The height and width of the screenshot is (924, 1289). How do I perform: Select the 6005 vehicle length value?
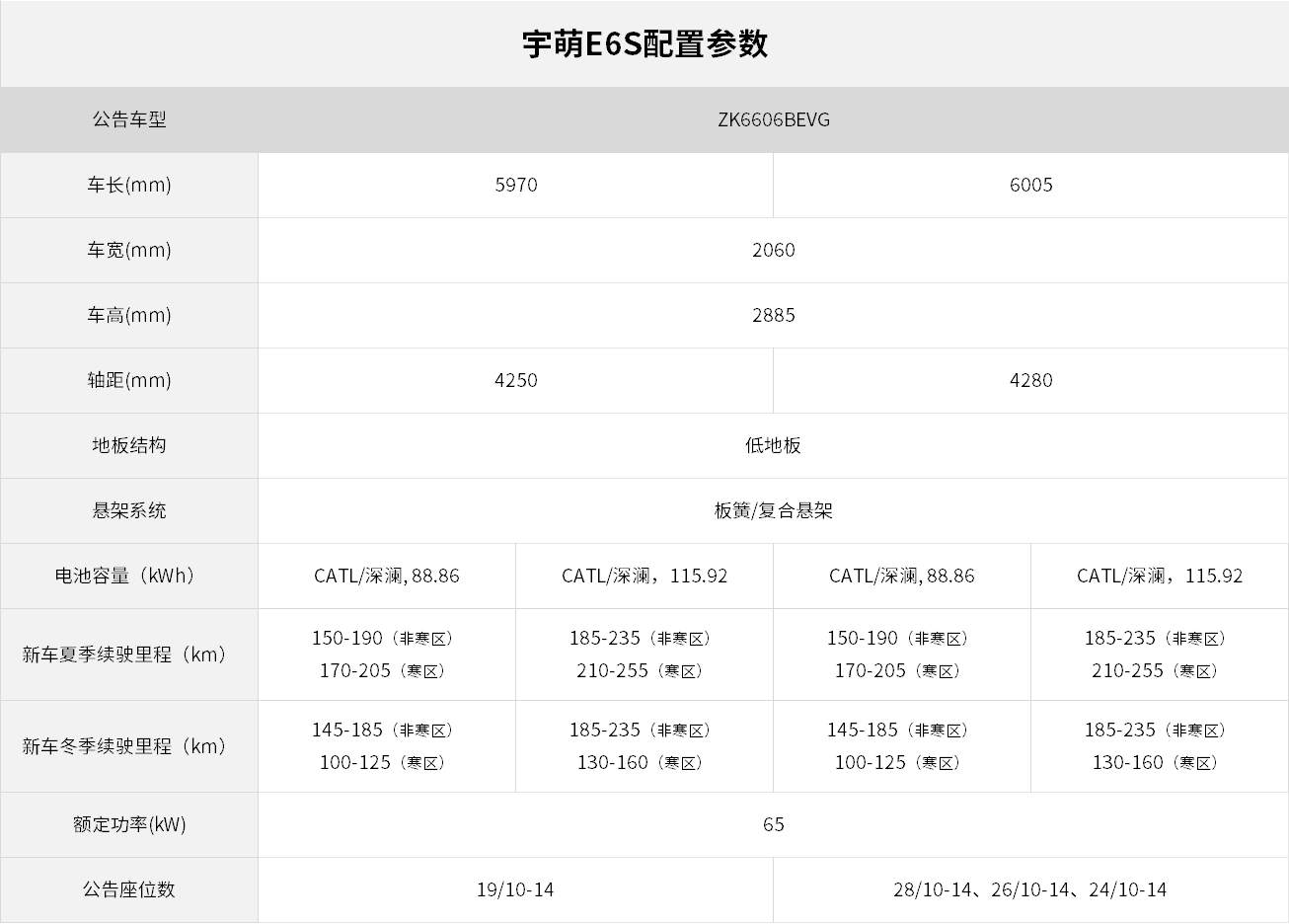pyautogui.click(x=1030, y=185)
